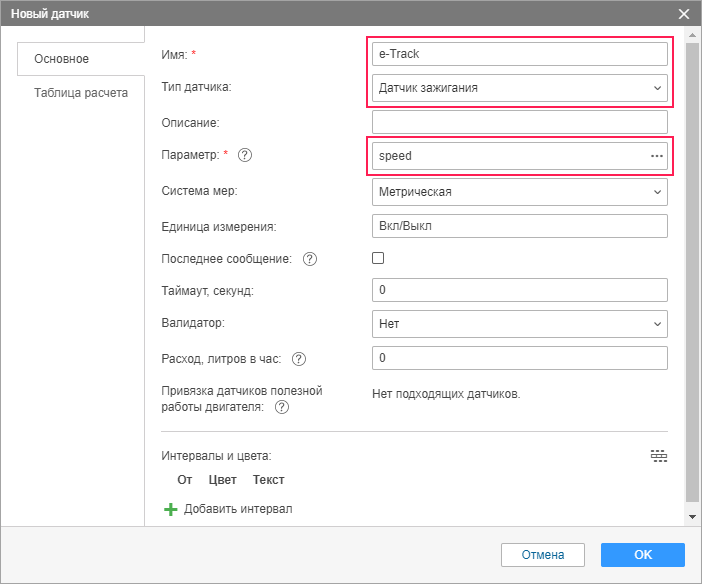
Task: Expand the Валидатор dropdown
Action: 519,324
